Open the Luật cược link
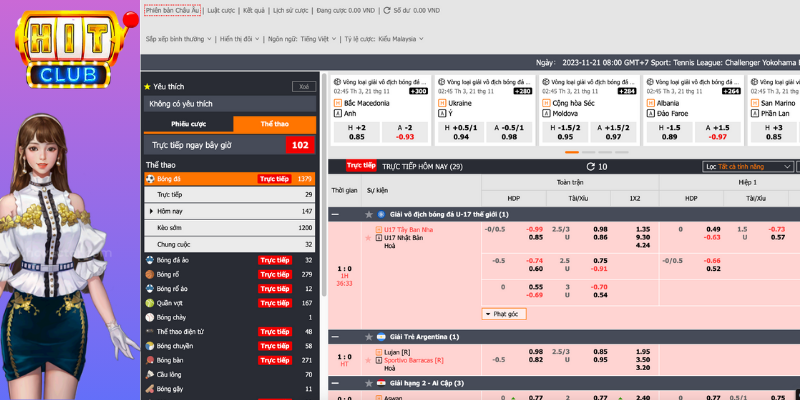The image size is (800, 400). 221,9
